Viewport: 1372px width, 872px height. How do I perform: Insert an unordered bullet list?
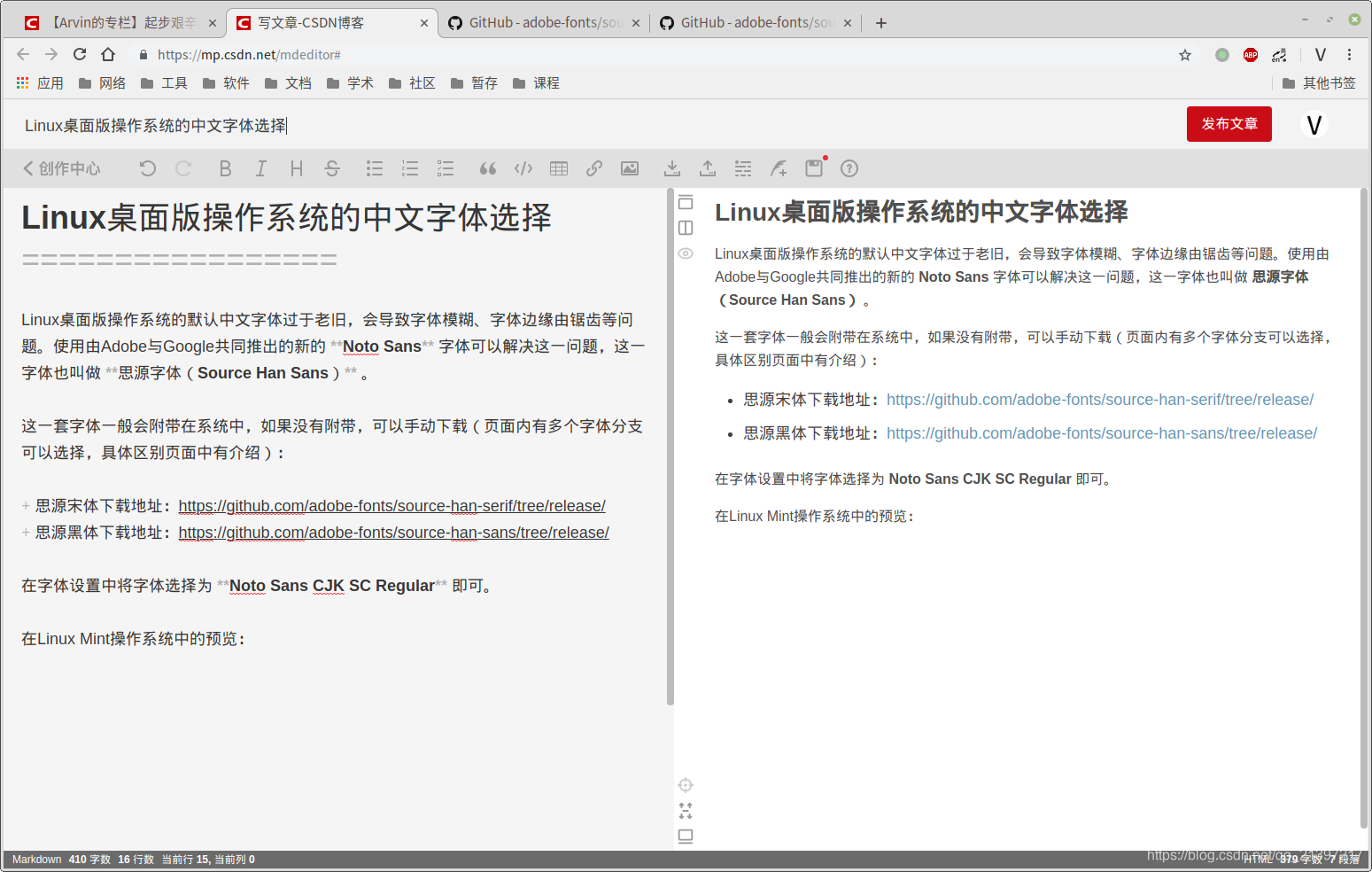point(375,168)
